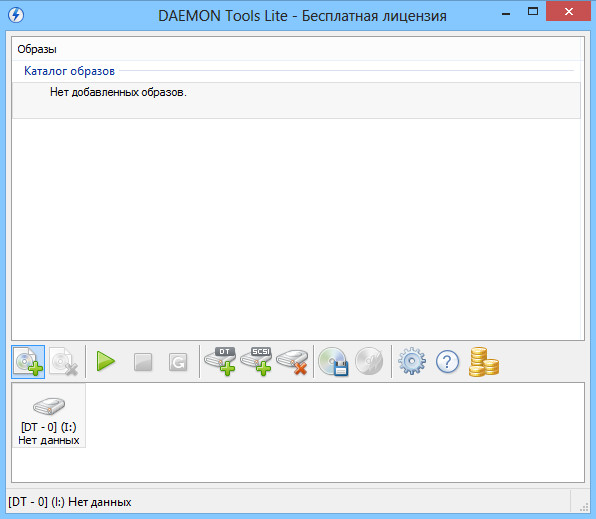The image size is (596, 519).
Task: Click the Нет добавленных образов message row
Action: point(296,100)
